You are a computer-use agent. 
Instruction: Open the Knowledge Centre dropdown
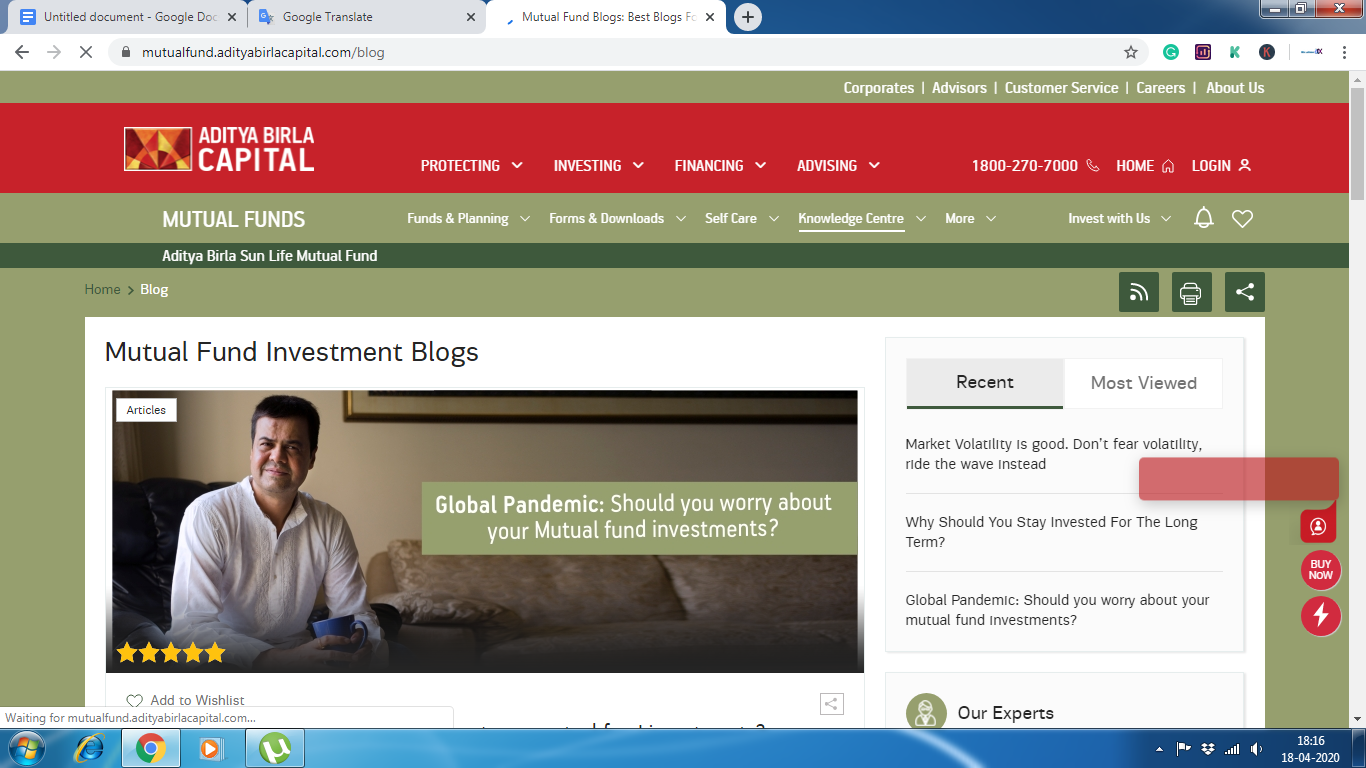point(862,218)
